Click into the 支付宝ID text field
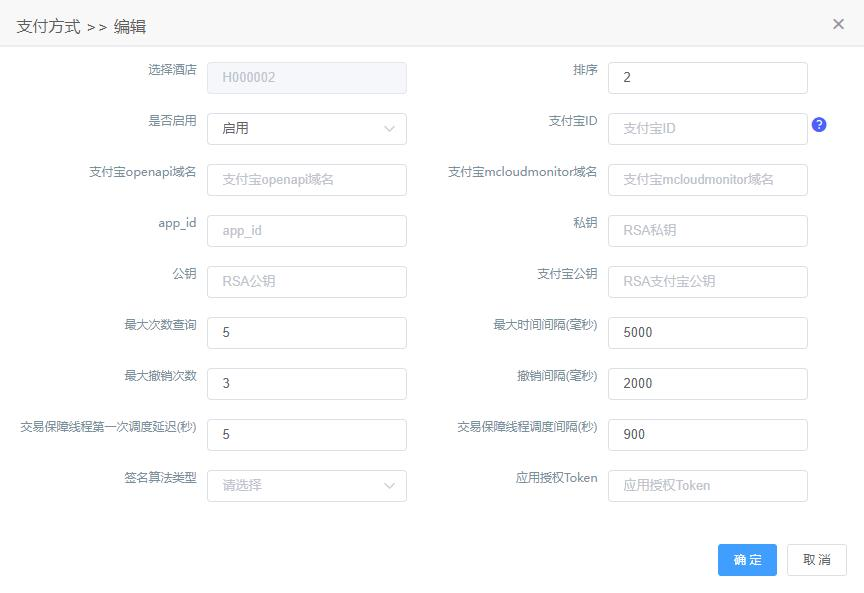 point(708,129)
